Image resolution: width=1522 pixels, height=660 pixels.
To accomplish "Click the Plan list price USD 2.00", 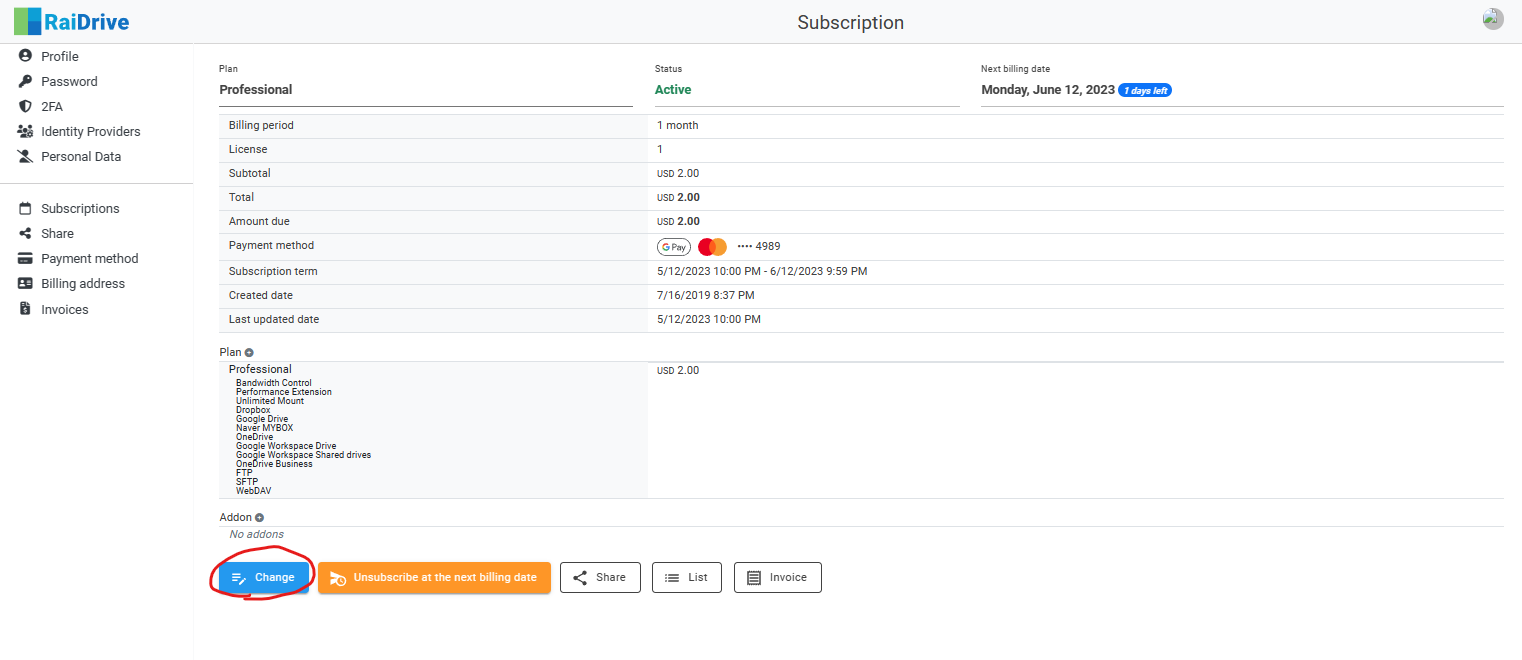I will (678, 371).
